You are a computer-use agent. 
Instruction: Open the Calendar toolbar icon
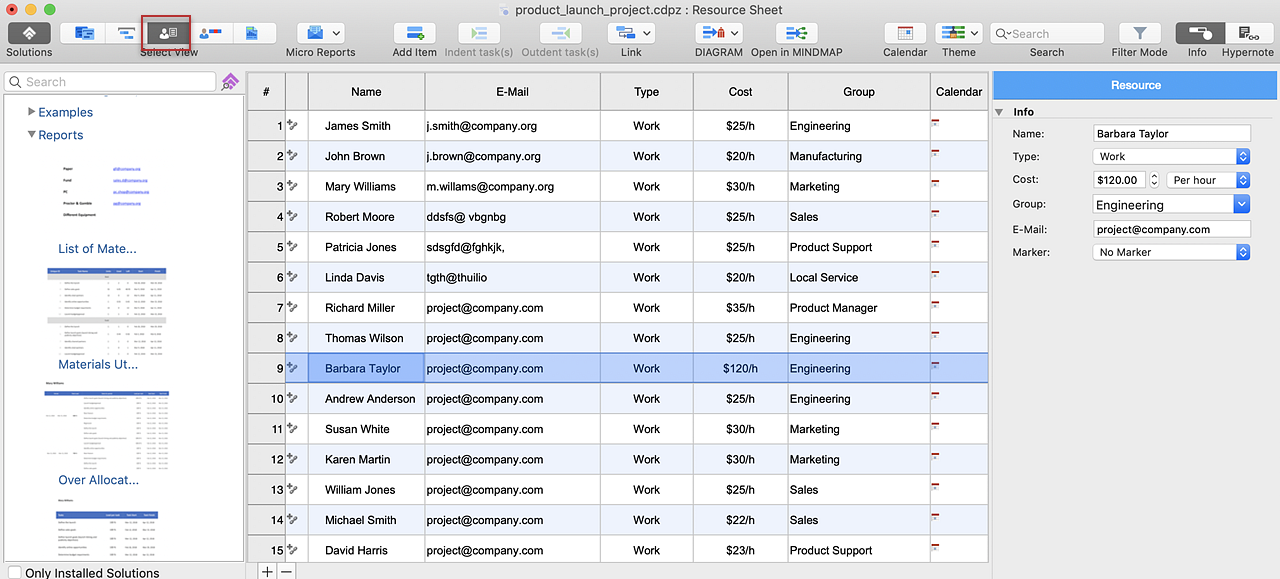[x=905, y=33]
